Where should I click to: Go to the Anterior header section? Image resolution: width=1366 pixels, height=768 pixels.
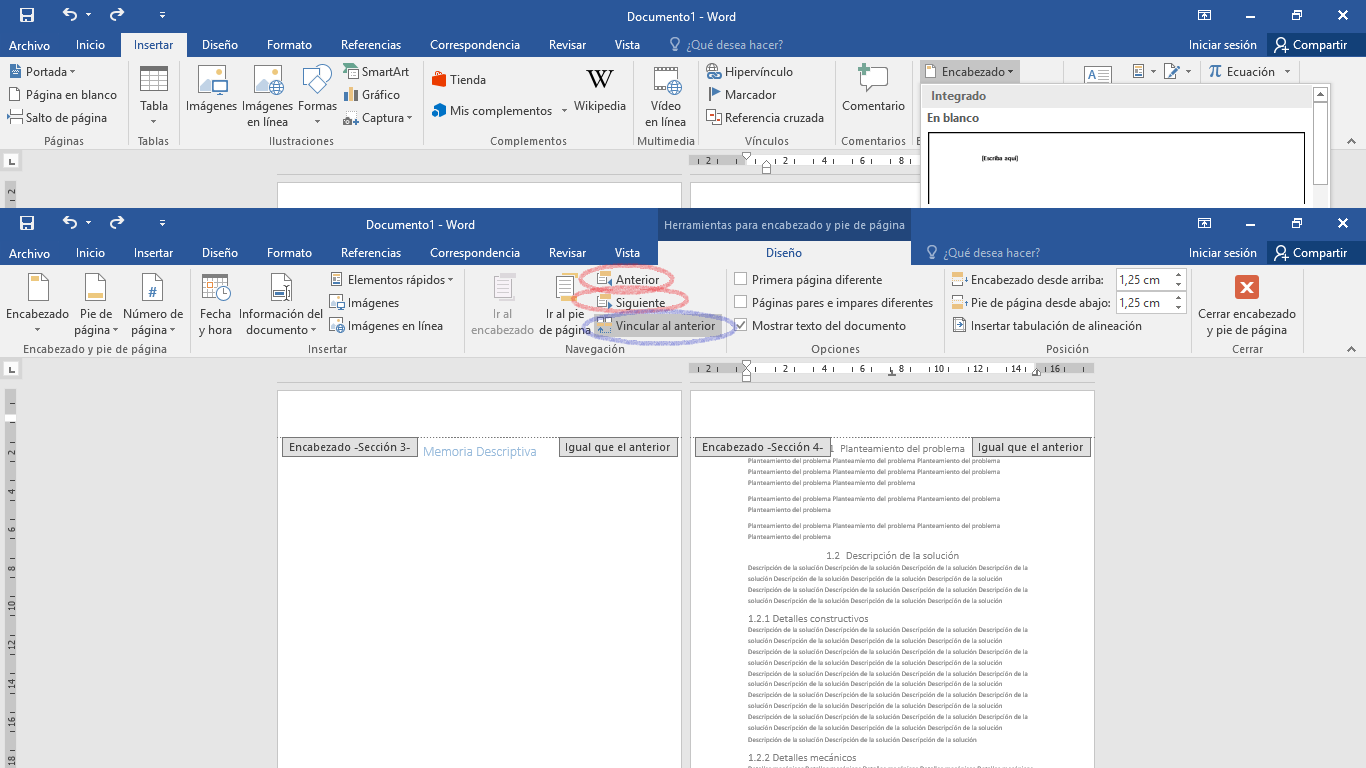628,280
